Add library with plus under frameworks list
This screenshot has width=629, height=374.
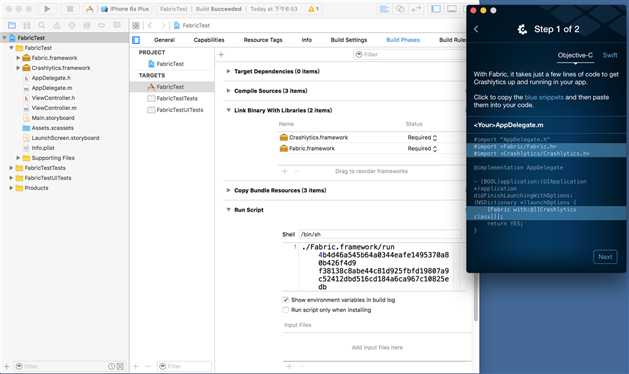(x=284, y=171)
